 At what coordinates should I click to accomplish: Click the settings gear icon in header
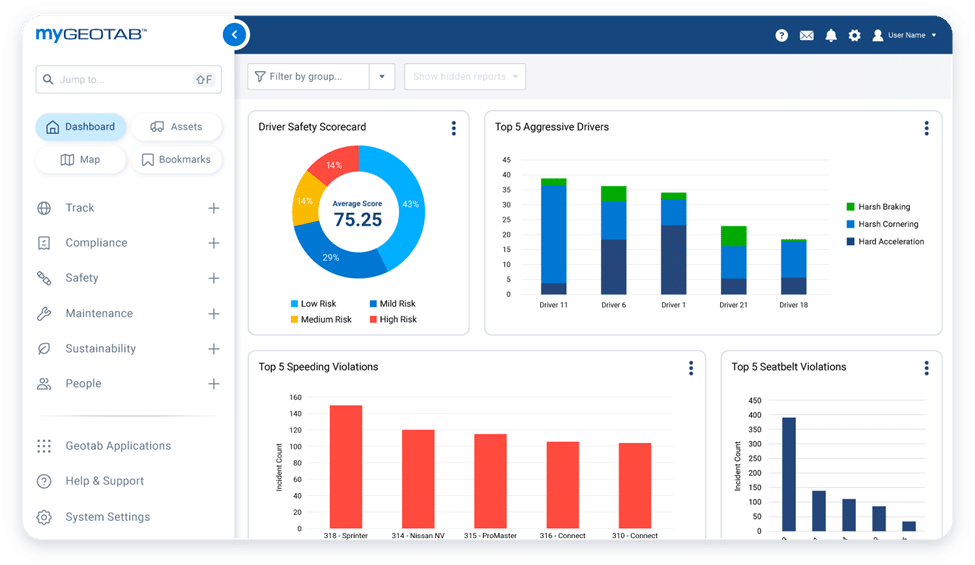(x=854, y=35)
